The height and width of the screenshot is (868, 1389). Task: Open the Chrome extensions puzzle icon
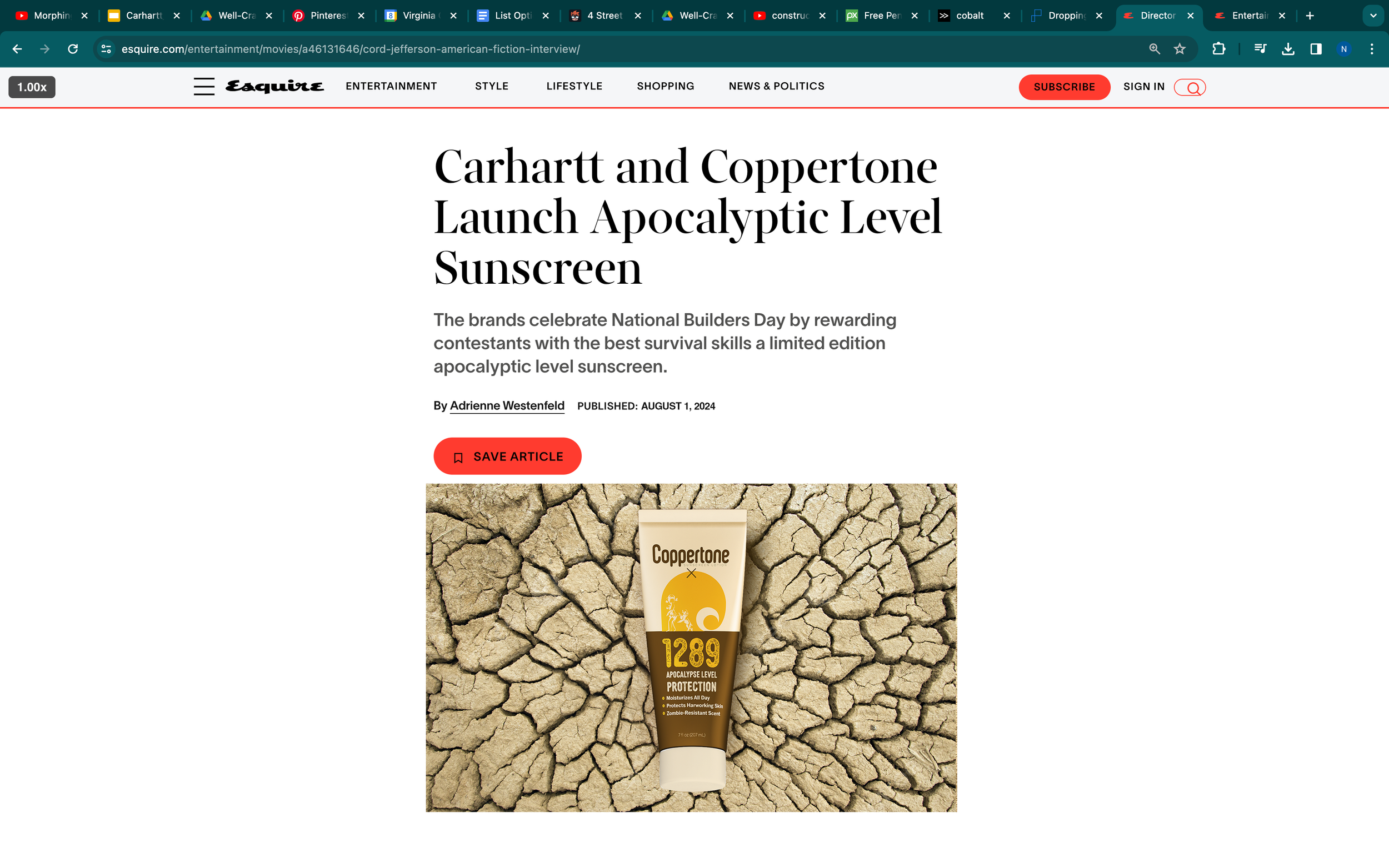click(x=1218, y=49)
